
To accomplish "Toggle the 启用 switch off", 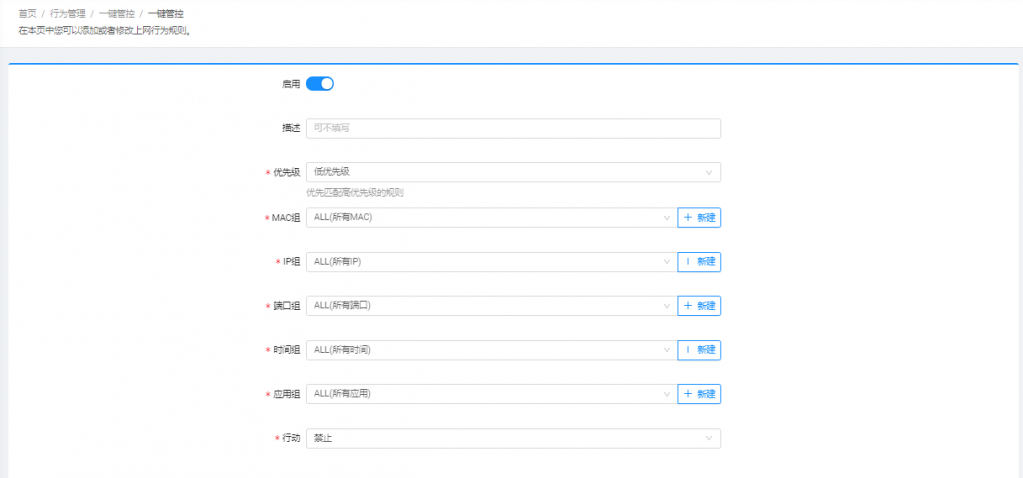I will tap(320, 83).
